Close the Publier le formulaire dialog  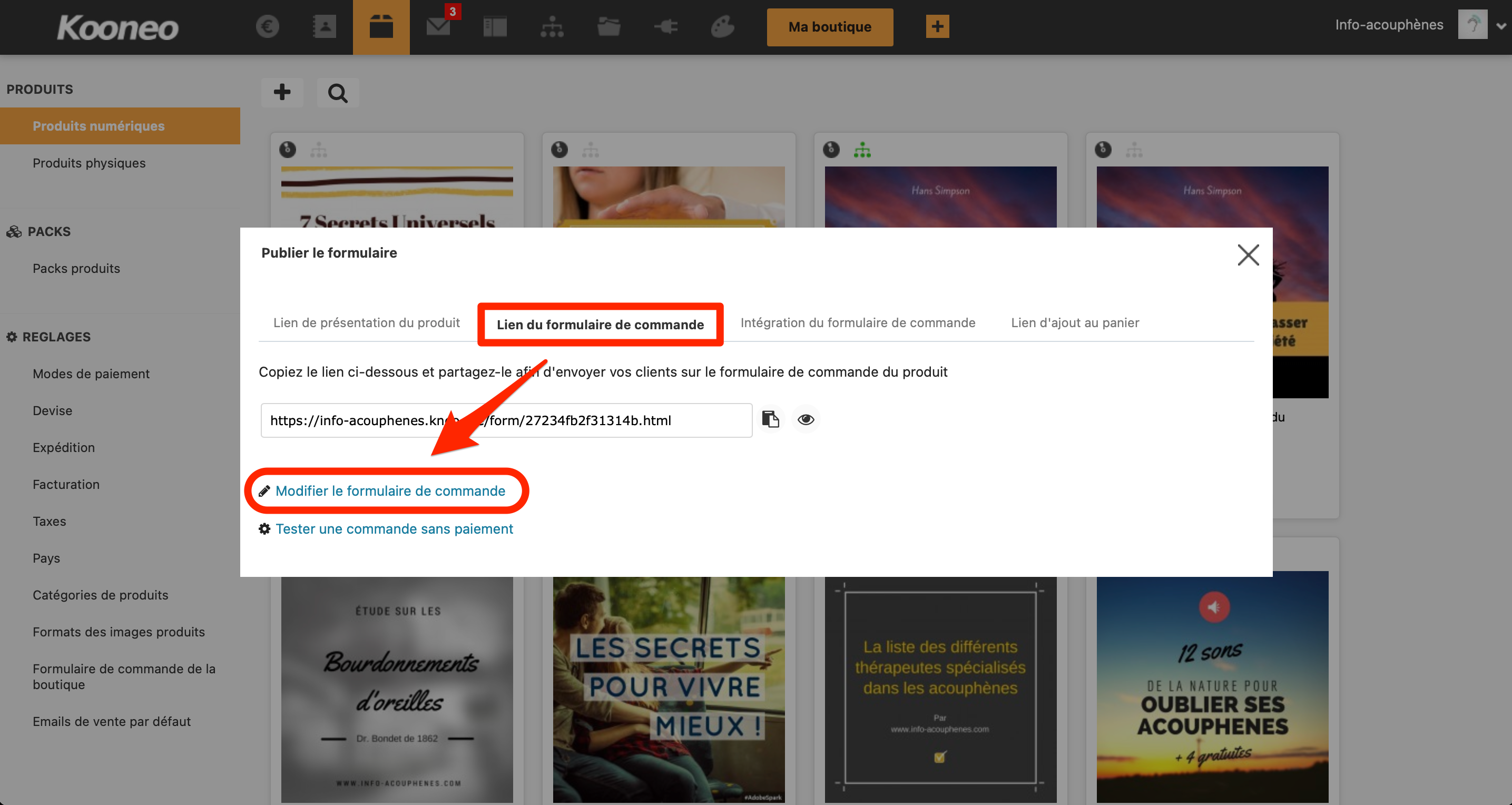1248,255
